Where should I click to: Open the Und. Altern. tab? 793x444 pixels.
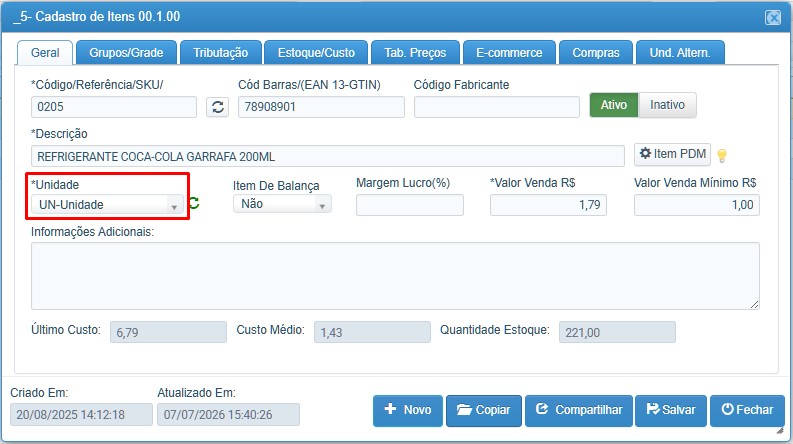click(680, 53)
